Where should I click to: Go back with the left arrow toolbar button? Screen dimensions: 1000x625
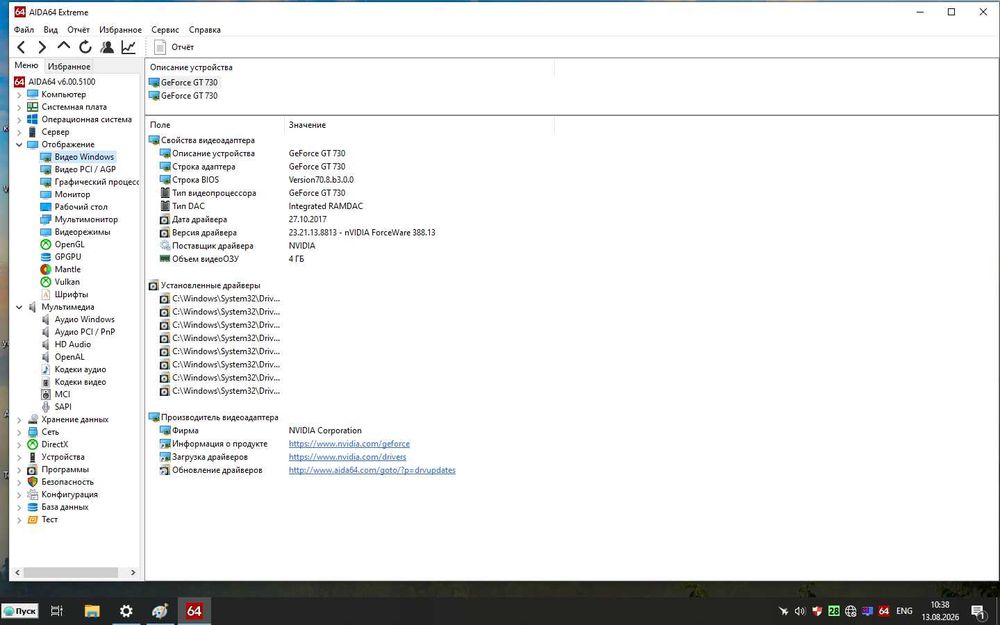coord(22,47)
